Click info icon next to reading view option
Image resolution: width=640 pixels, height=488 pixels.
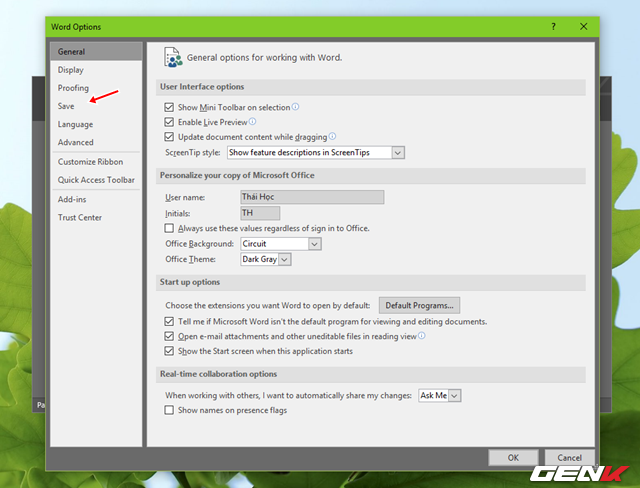tap(422, 336)
